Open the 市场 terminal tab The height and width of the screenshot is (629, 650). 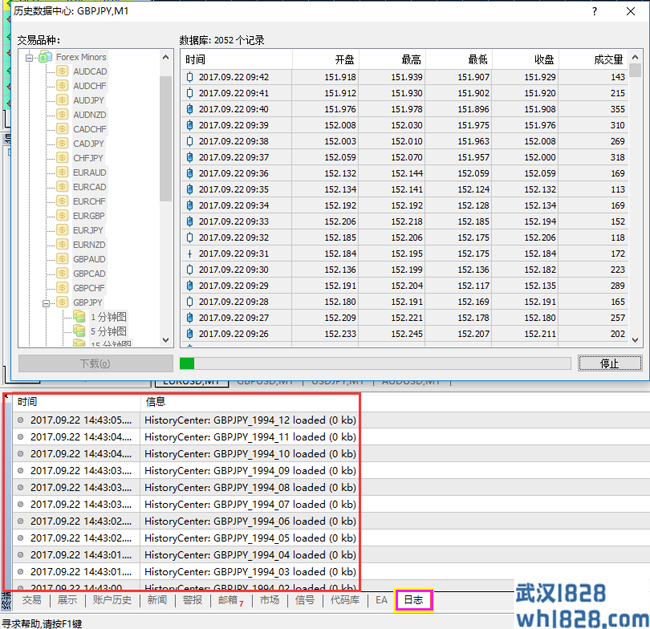pos(269,600)
